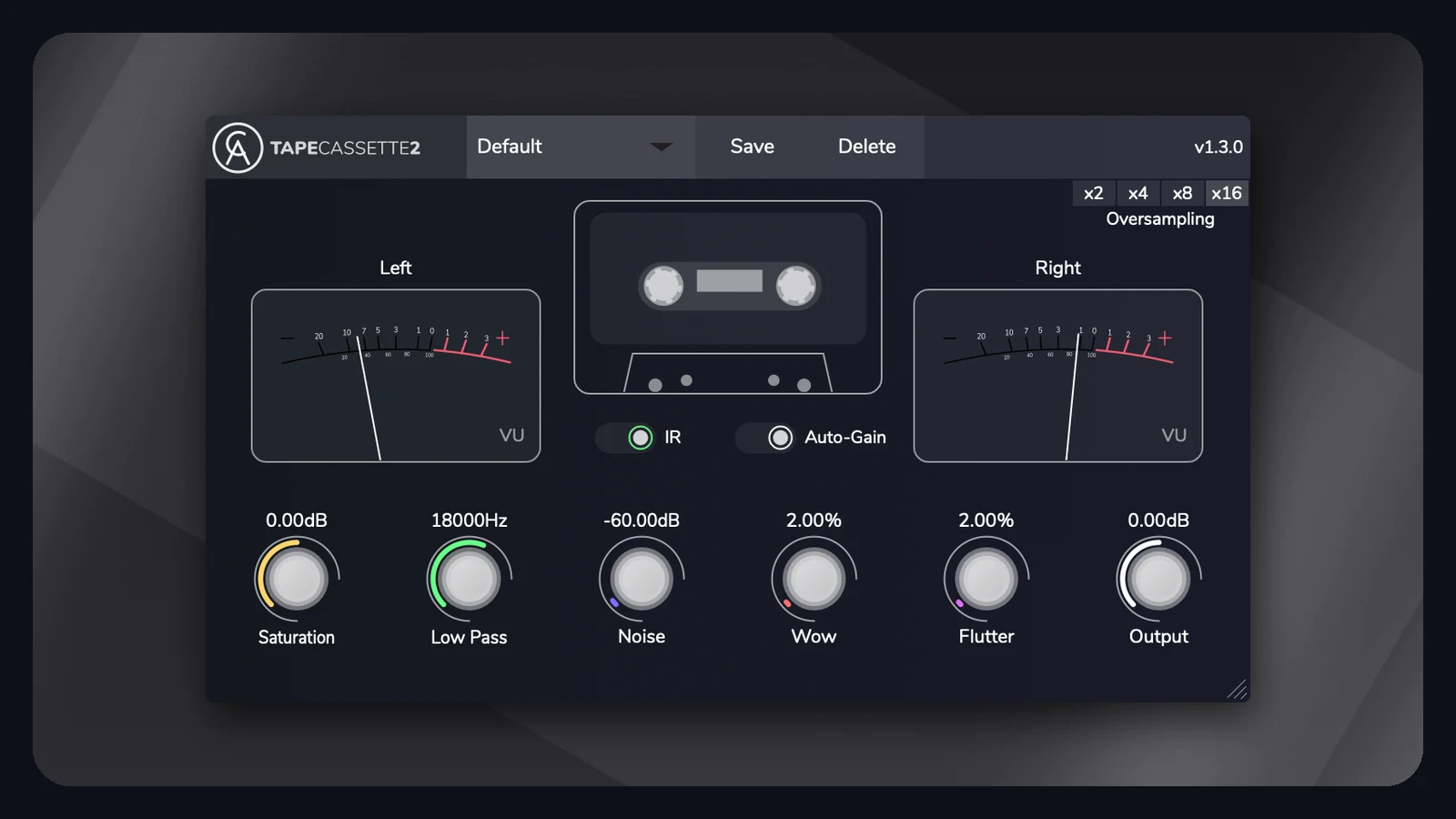Click the Saturation knob
Viewport: 1456px width, 819px height.
tap(297, 579)
